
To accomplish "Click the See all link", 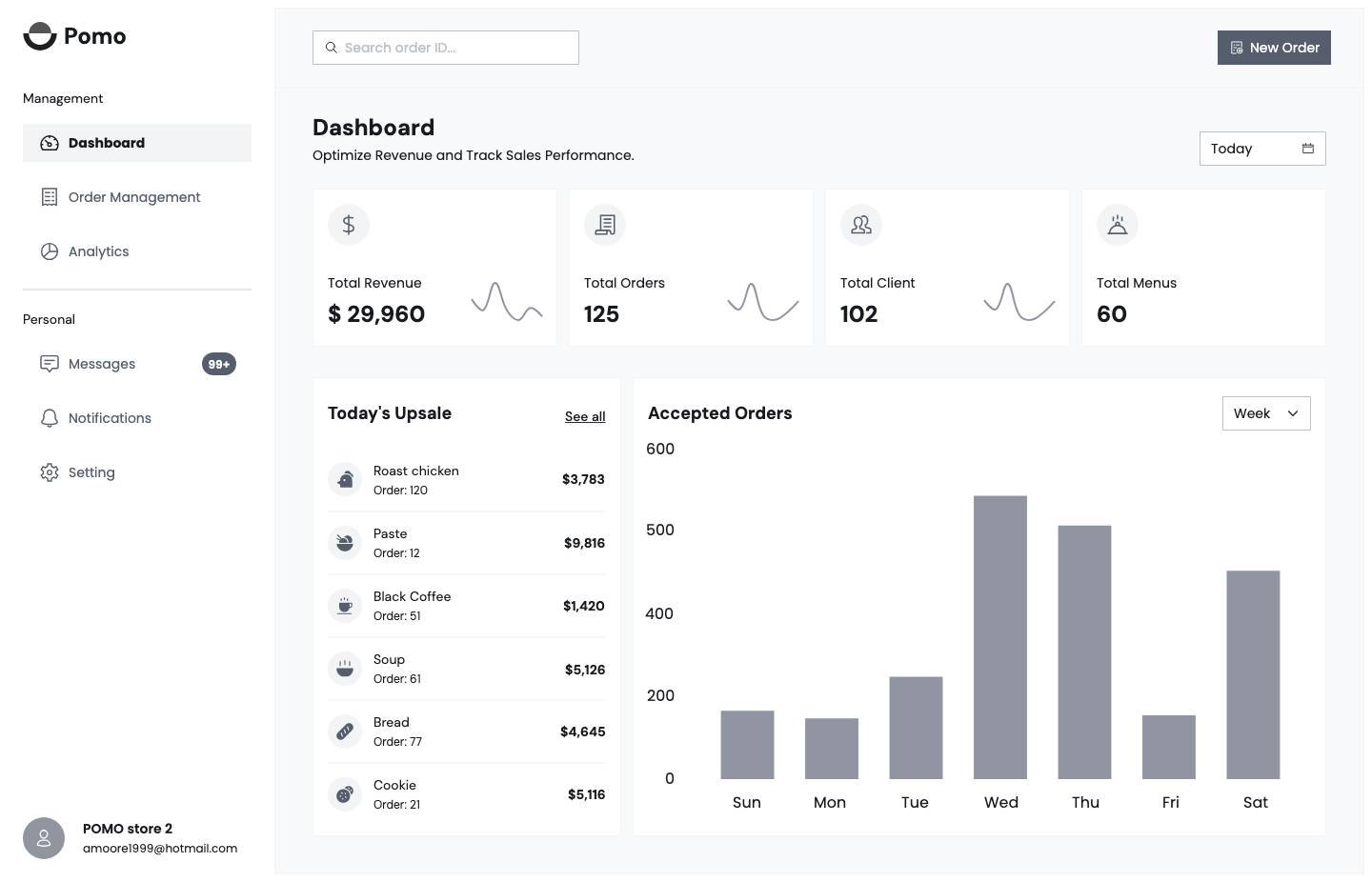I will pyautogui.click(x=585, y=416).
